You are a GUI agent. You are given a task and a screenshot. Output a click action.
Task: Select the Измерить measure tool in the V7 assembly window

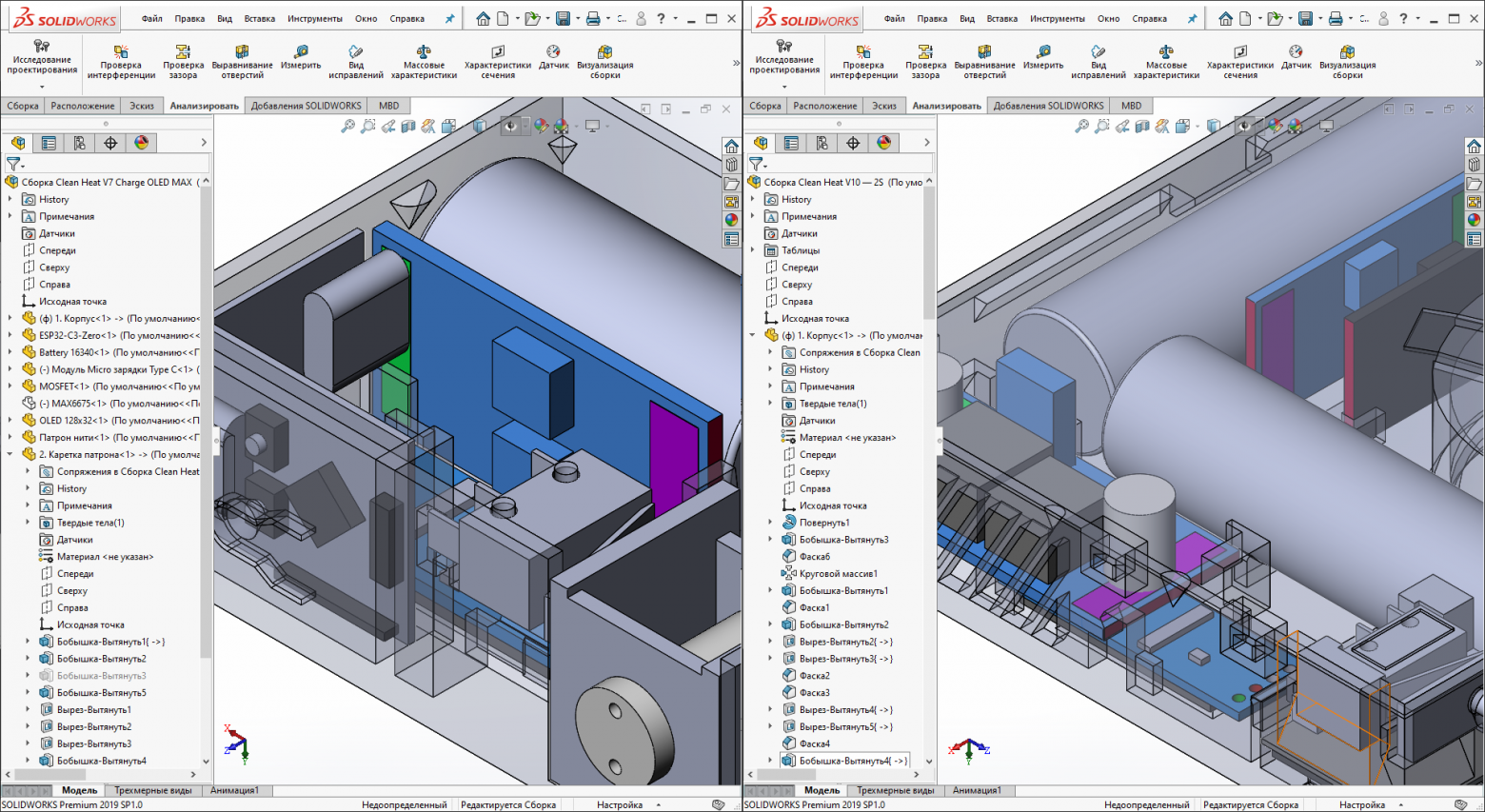click(301, 57)
